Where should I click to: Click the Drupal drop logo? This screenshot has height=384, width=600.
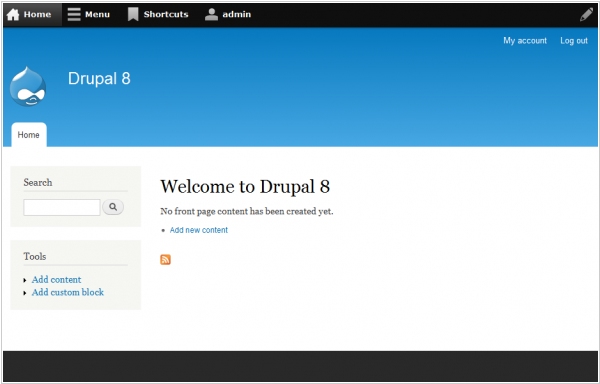(x=28, y=86)
